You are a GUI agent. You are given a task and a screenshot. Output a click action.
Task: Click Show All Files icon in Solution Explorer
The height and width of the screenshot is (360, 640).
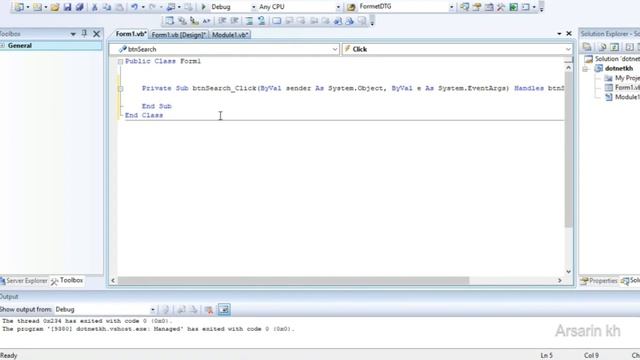[x=602, y=47]
